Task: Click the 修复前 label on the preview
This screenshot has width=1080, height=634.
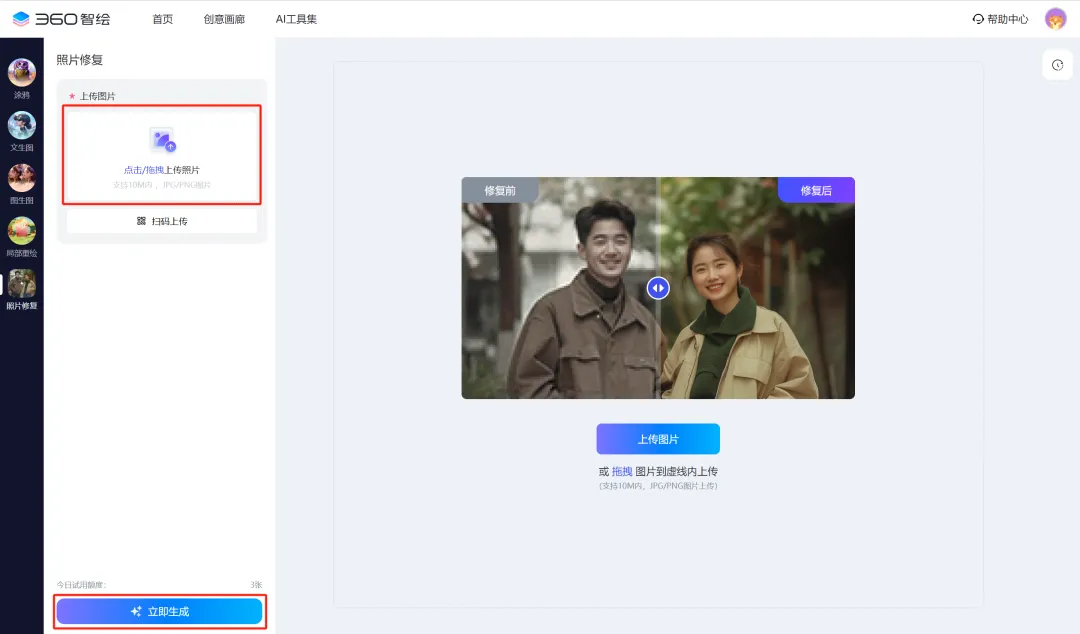Action: (x=500, y=190)
